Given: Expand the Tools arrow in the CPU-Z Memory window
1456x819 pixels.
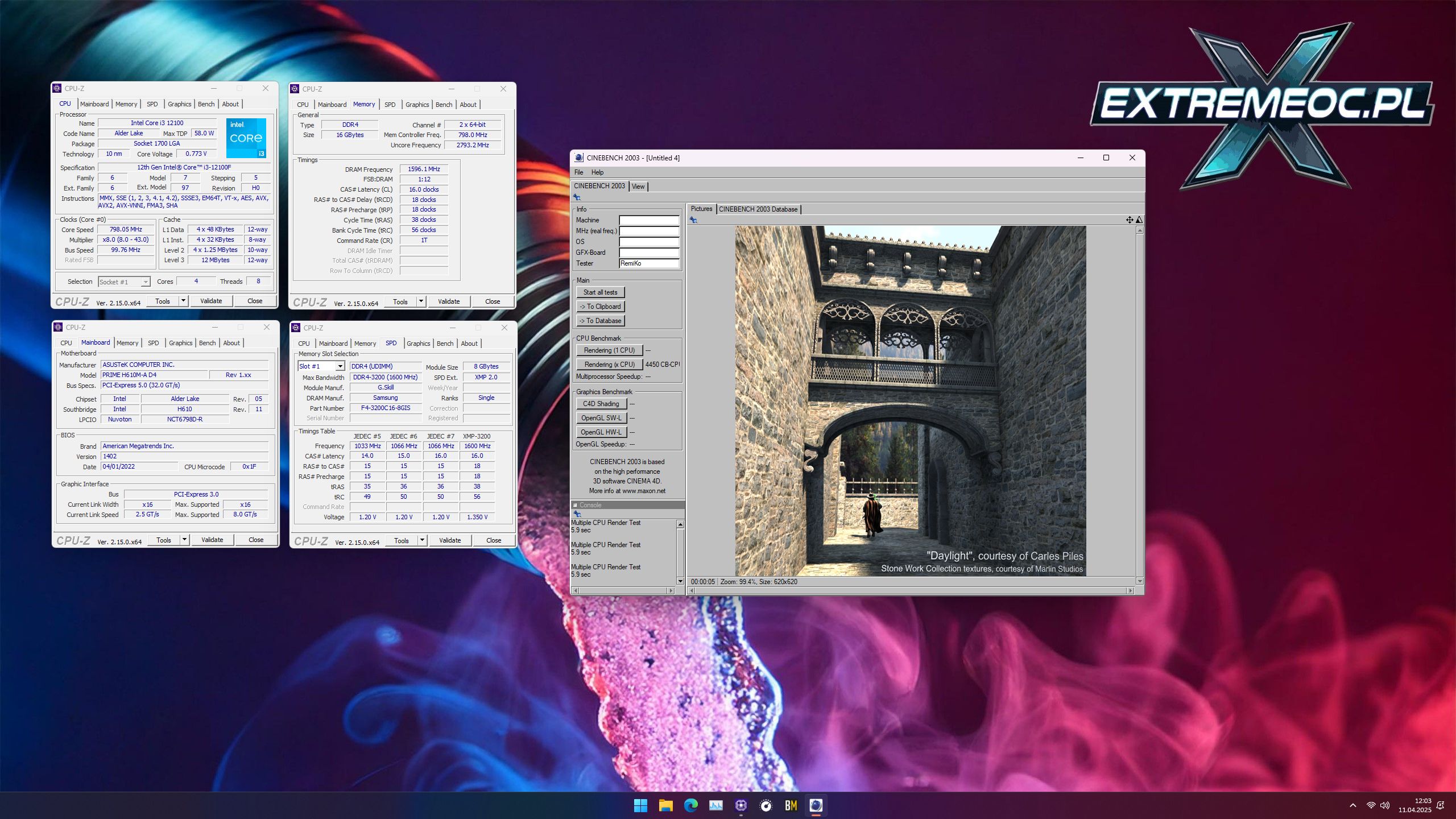Looking at the screenshot, I should pos(421,301).
